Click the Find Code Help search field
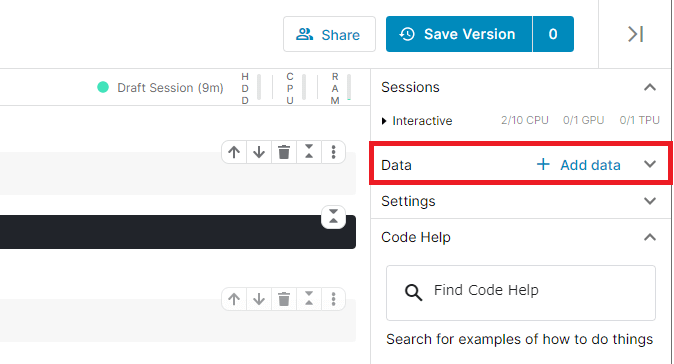 click(521, 293)
